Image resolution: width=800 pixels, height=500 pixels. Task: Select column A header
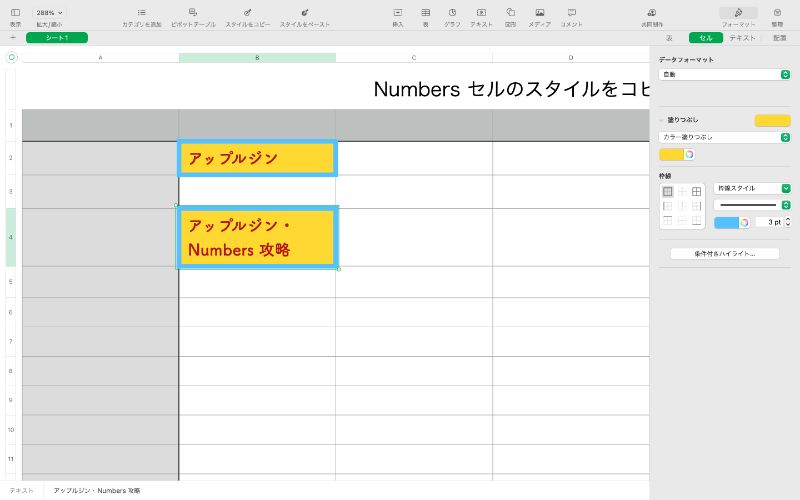pos(101,58)
